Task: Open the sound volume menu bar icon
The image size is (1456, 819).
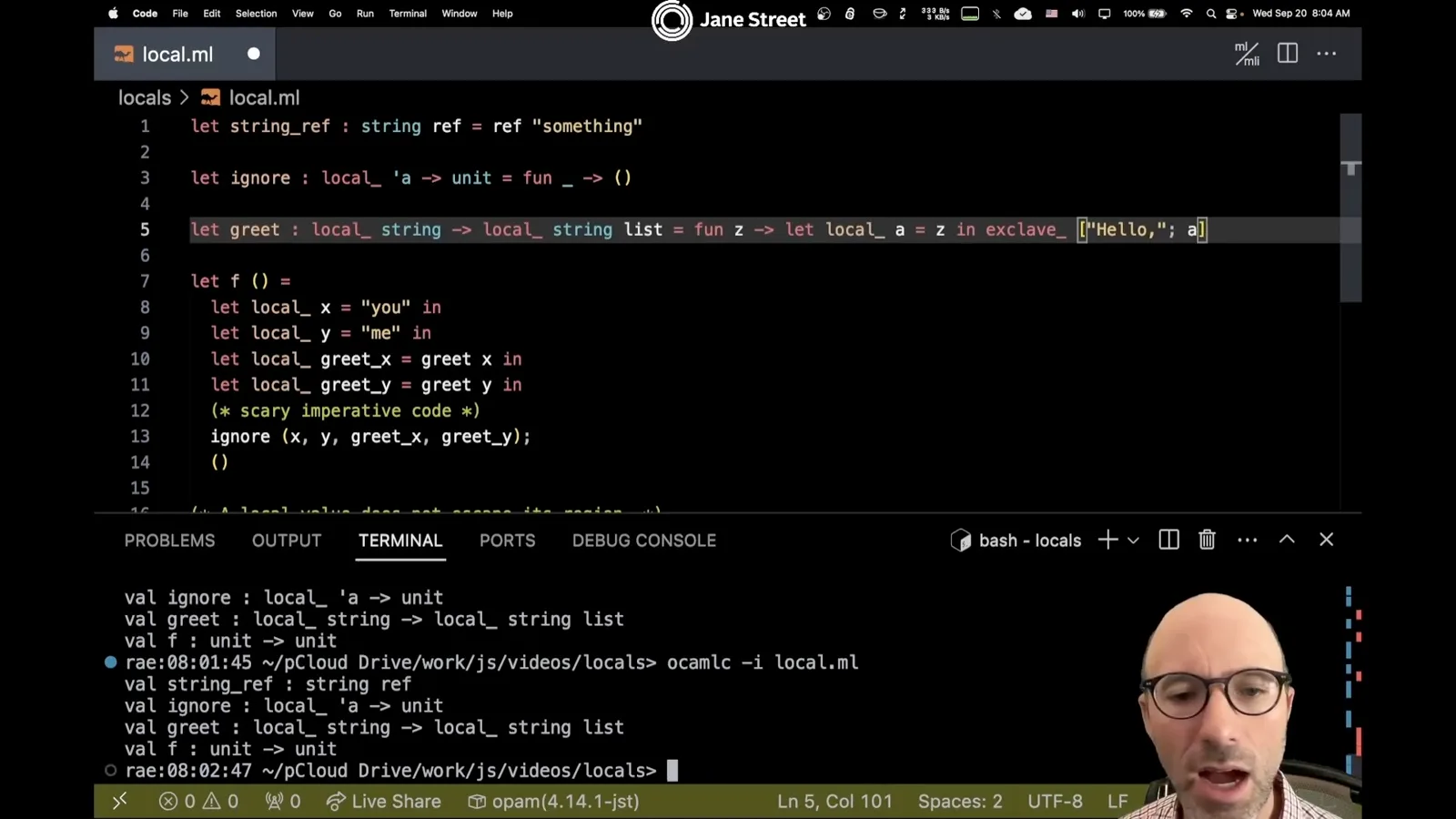Action: [1078, 14]
